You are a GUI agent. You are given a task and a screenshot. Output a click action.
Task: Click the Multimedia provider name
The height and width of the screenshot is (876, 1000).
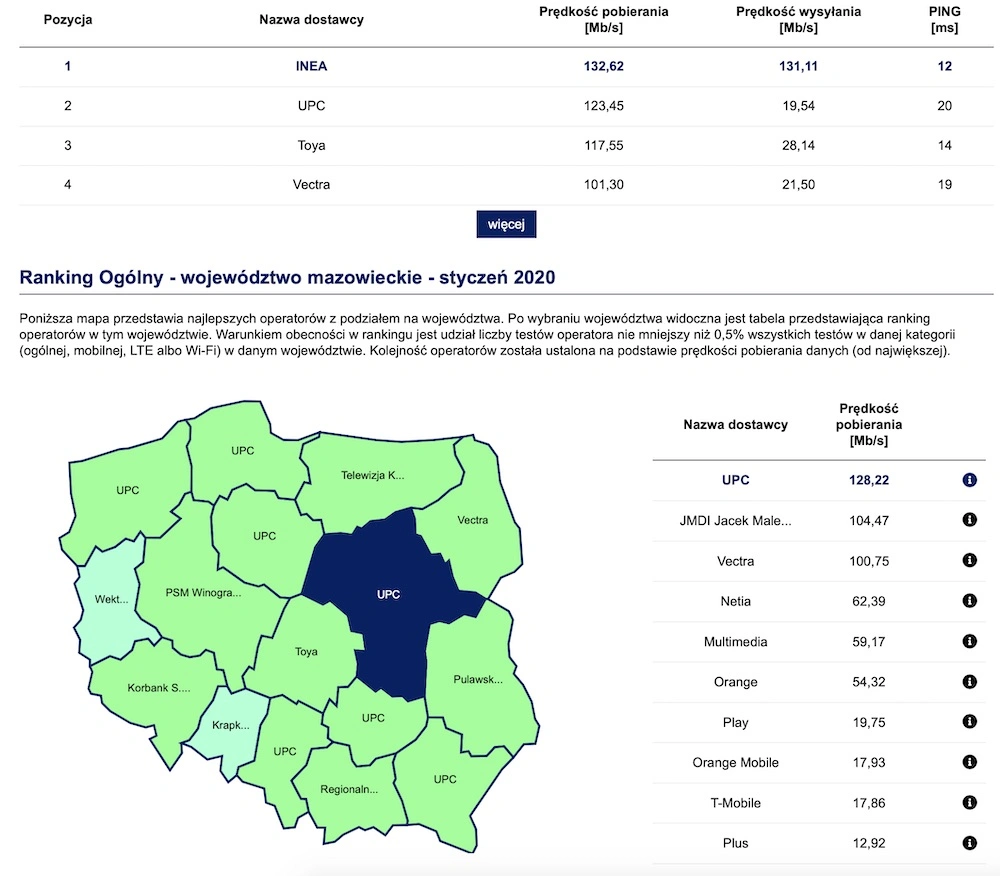click(735, 642)
